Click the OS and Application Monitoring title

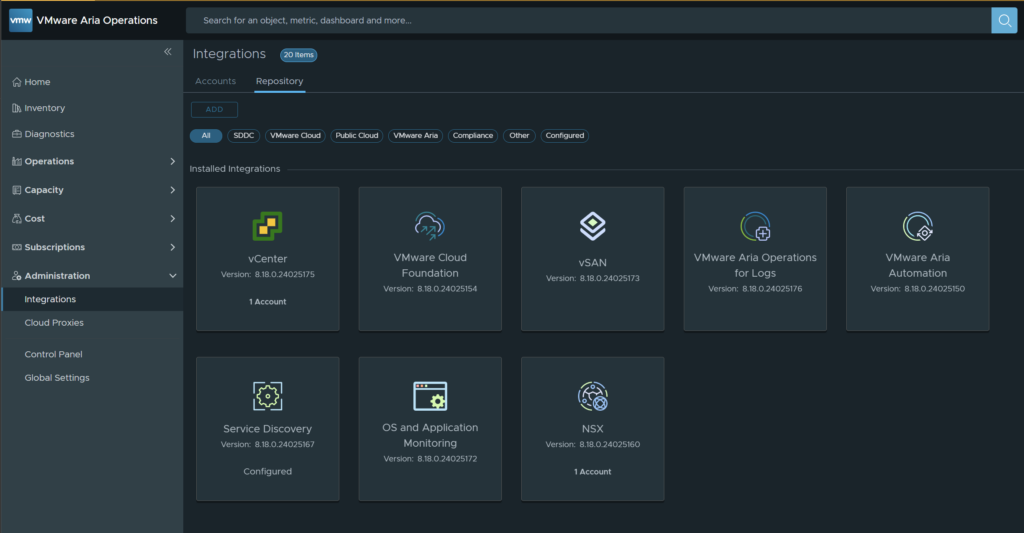(430, 435)
